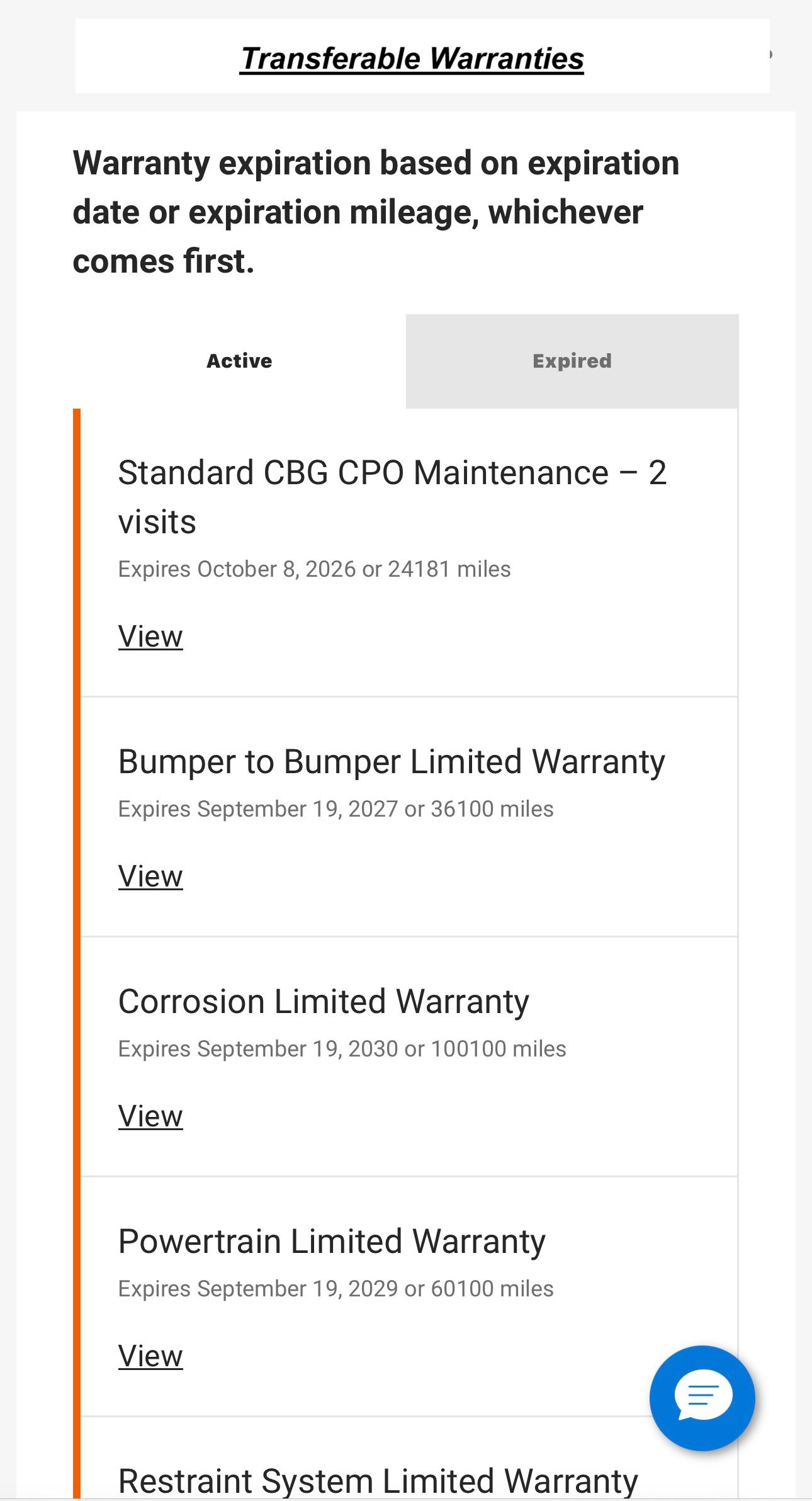View Powertrain Limited Warranty details
Viewport: 812px width, 1501px height.
(x=150, y=1356)
